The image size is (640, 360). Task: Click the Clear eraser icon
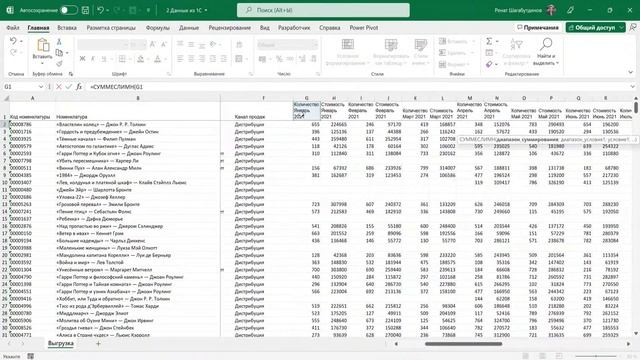489,64
